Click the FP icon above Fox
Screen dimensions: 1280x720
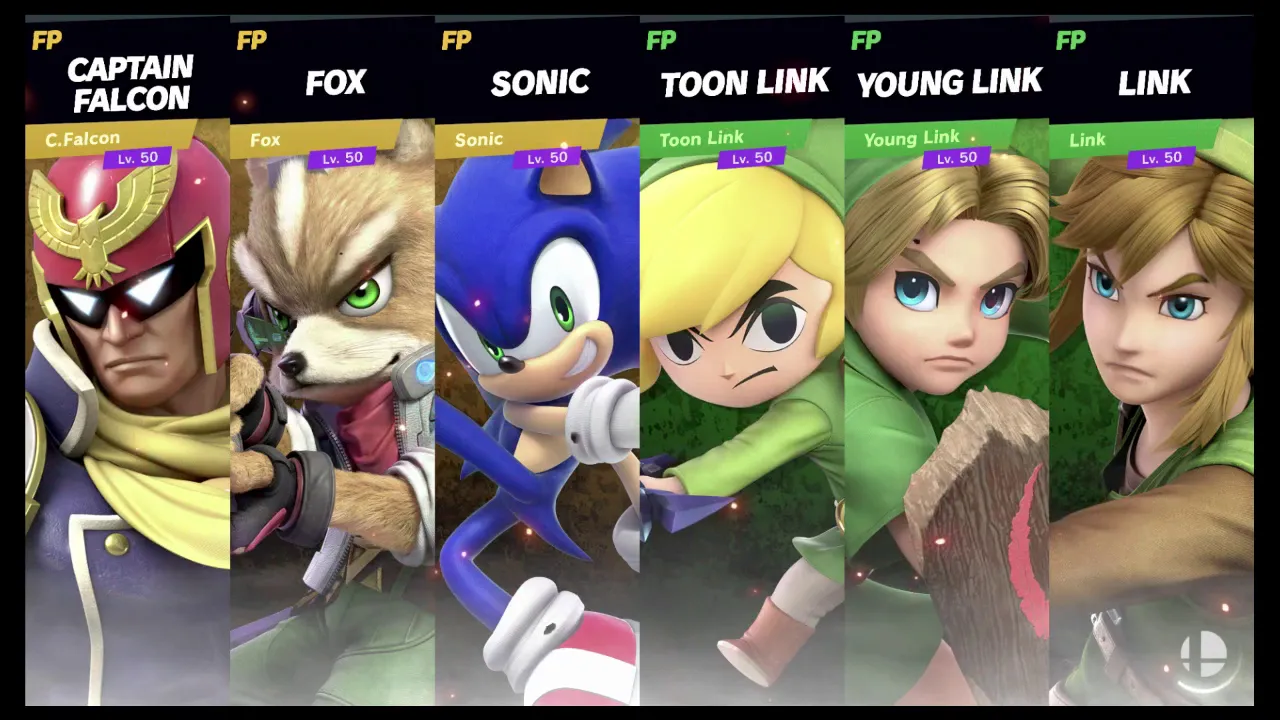[252, 40]
